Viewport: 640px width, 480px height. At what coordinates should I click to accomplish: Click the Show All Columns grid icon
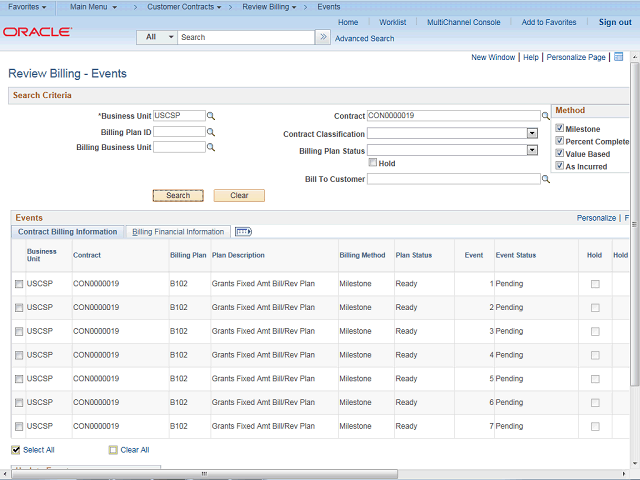[243, 232]
